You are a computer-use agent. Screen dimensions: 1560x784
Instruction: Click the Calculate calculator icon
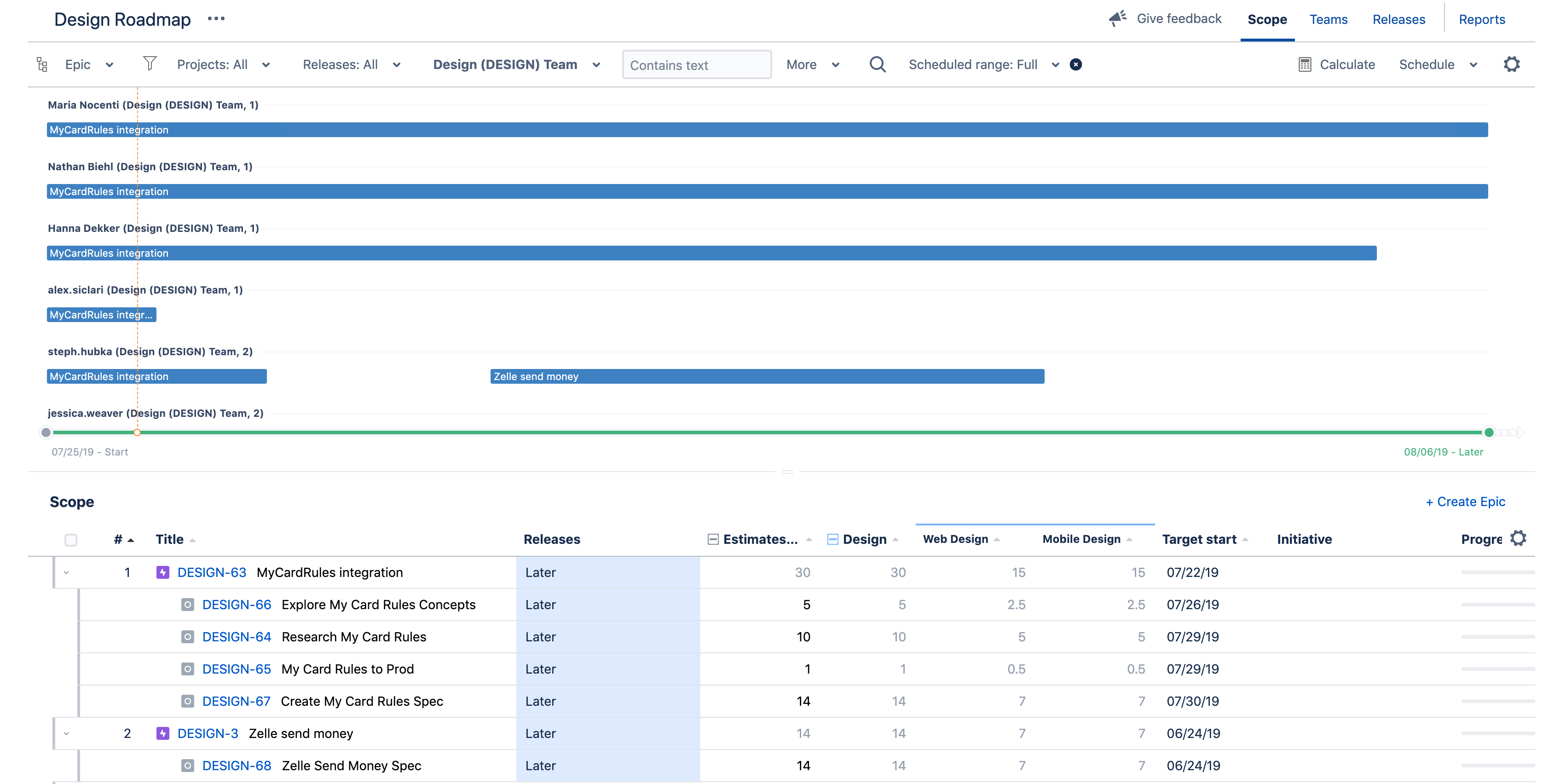1305,64
